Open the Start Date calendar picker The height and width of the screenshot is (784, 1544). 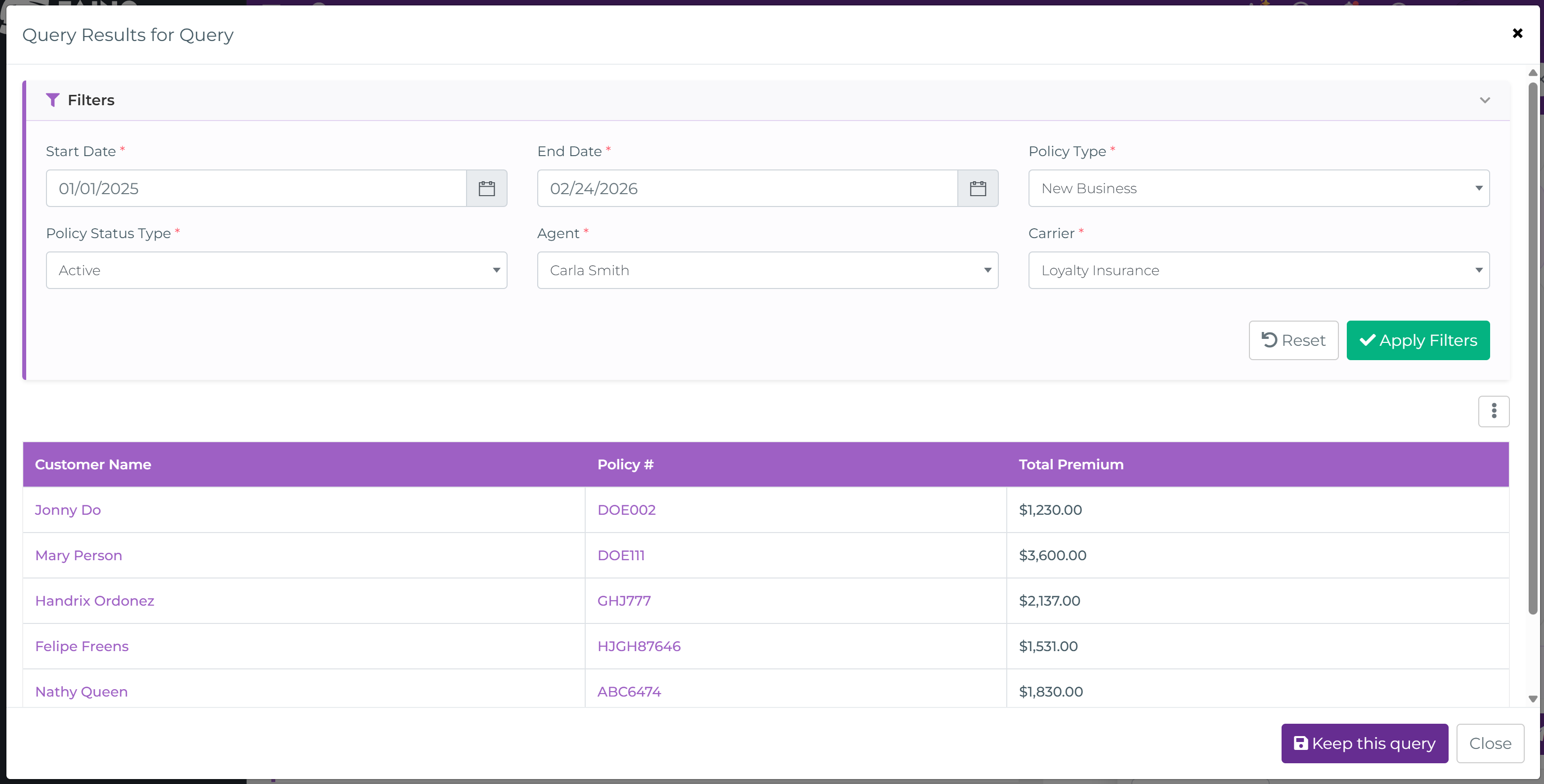487,188
